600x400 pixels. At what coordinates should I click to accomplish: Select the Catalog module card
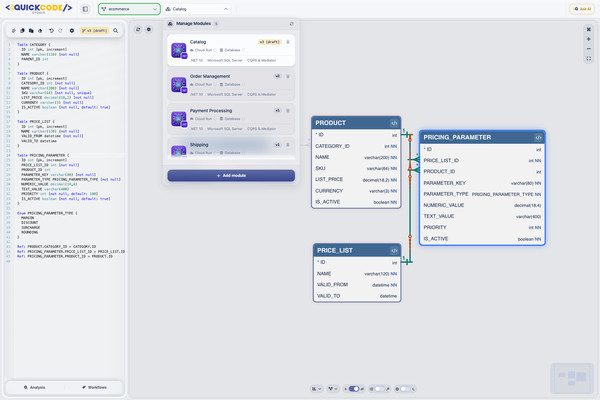point(231,50)
